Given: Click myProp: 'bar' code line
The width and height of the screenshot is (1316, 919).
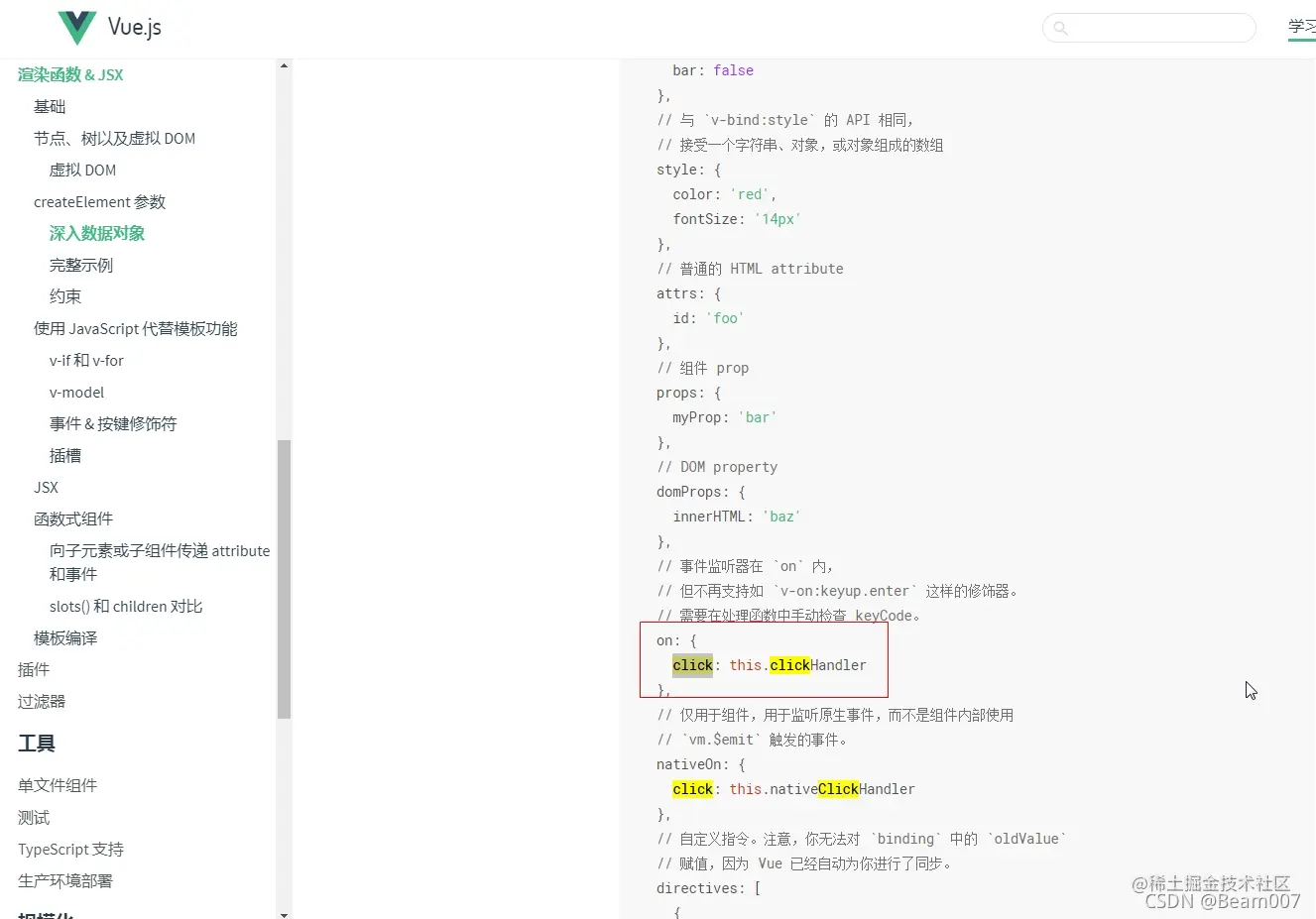Looking at the screenshot, I should 725,417.
